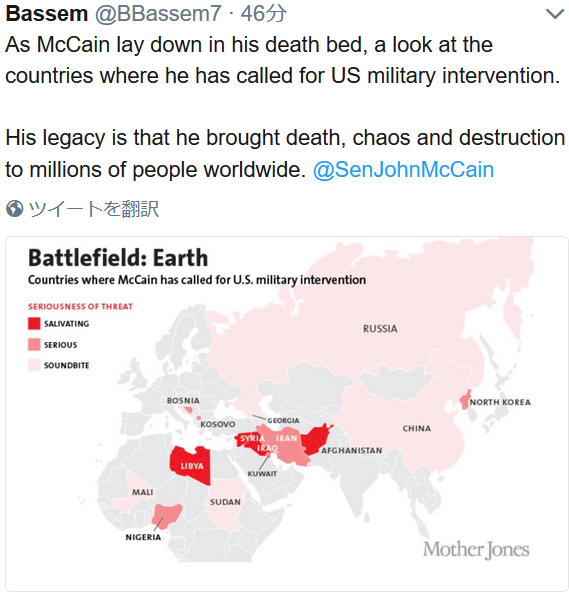Click the Battlefield: Earth title text
The height and width of the screenshot is (594, 569).
[x=118, y=258]
